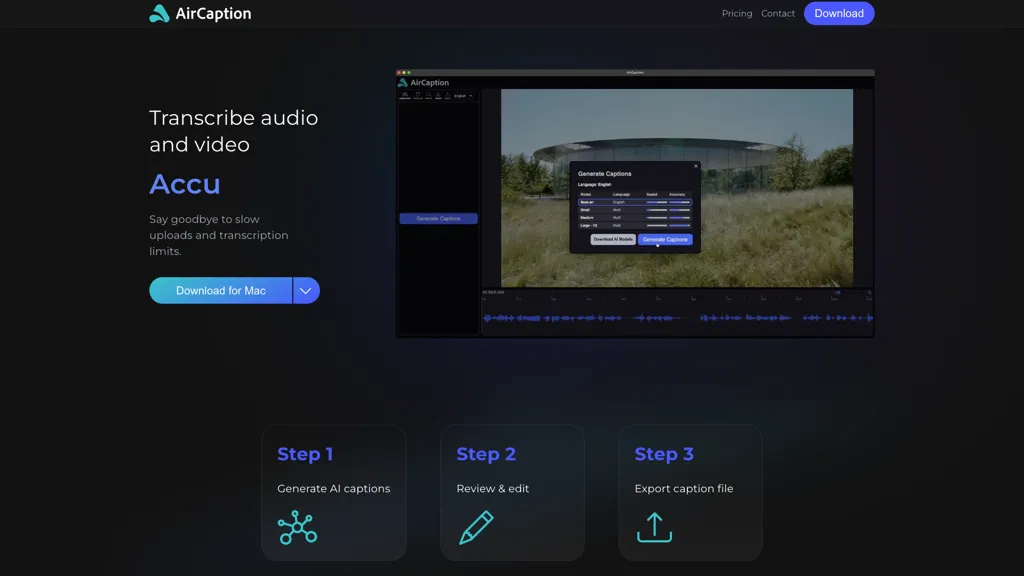Click the AirCaption triangle logo
Image resolution: width=1024 pixels, height=576 pixels.
(160, 13)
